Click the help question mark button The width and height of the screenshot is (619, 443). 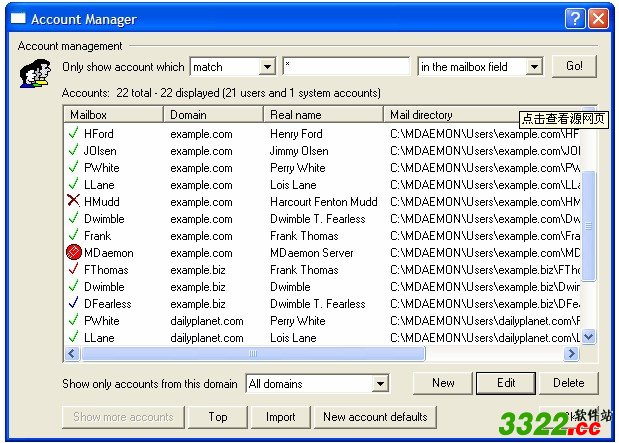(575, 19)
